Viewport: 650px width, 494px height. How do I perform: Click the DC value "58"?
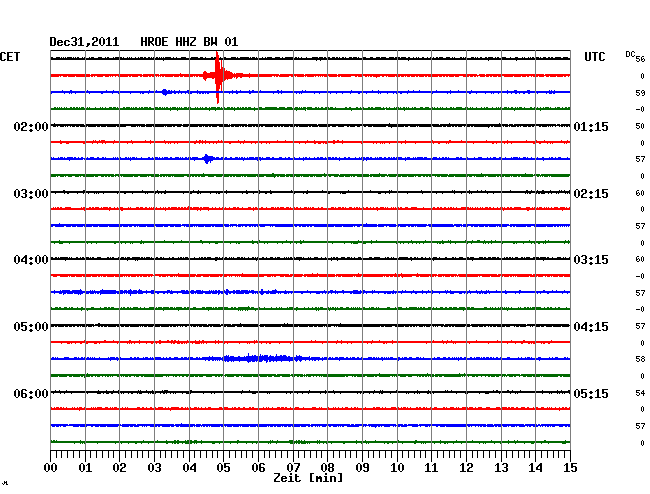(x=640, y=359)
